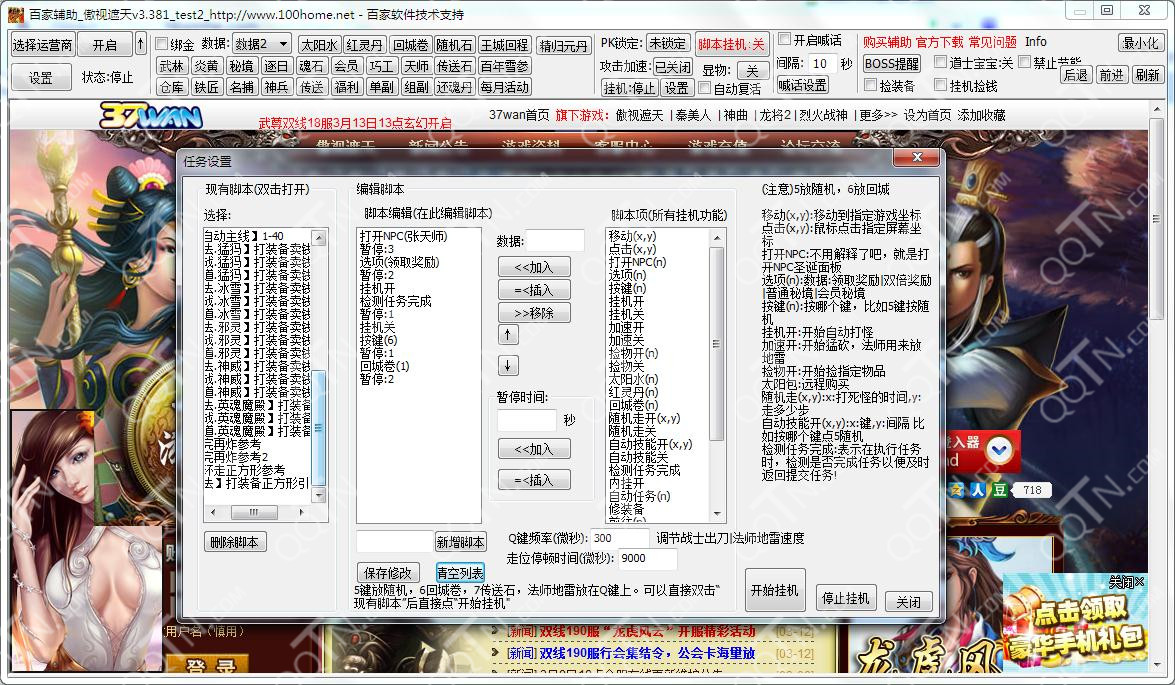Image resolution: width=1175 pixels, height=685 pixels.
Task: Click the 选择运营商 button
Action: point(42,45)
